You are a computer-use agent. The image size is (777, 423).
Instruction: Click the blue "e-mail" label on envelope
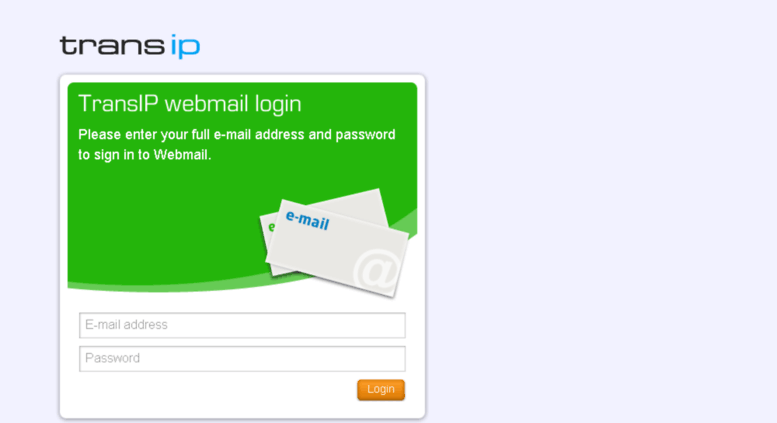click(x=308, y=220)
